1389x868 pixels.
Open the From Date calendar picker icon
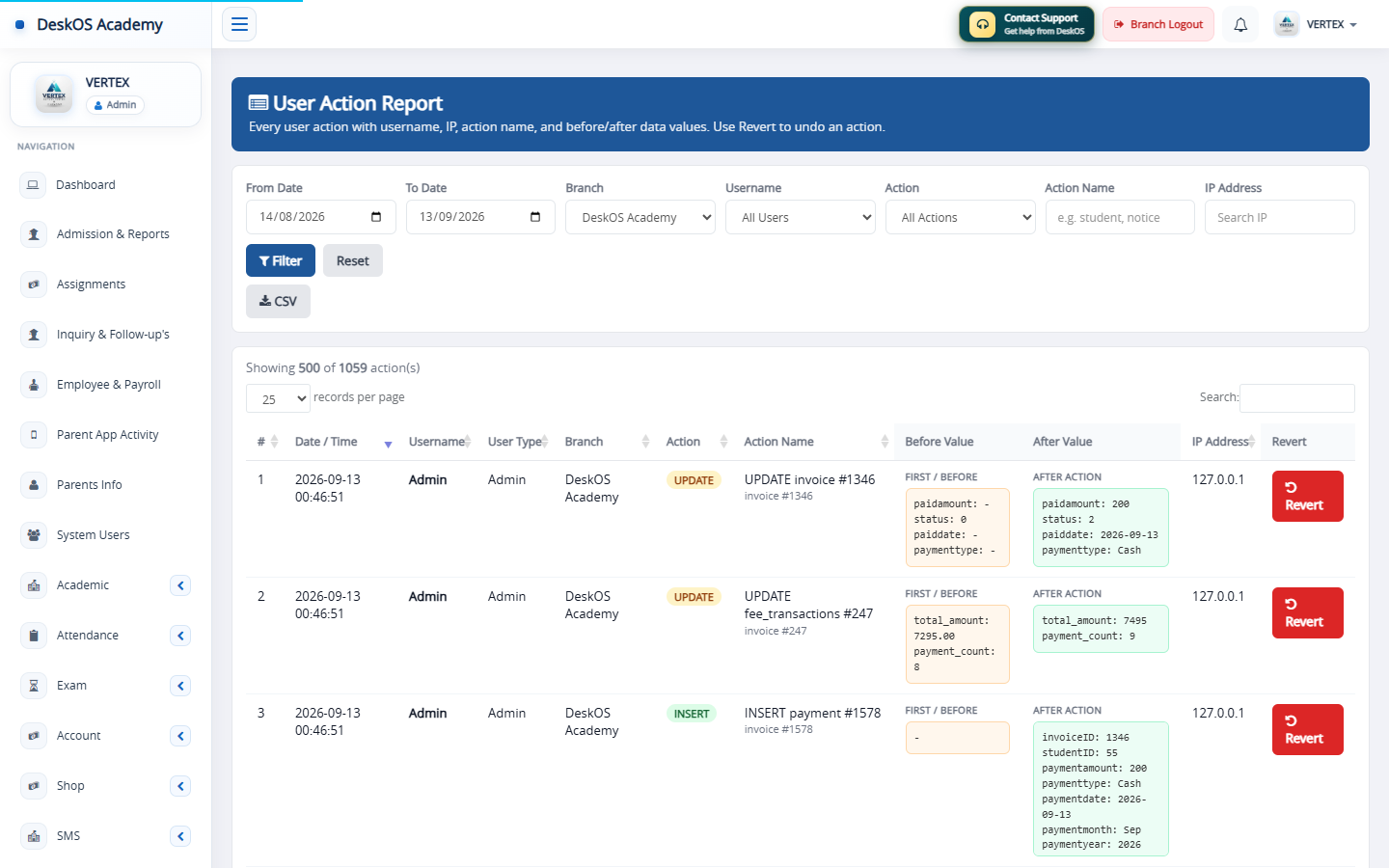(x=376, y=217)
